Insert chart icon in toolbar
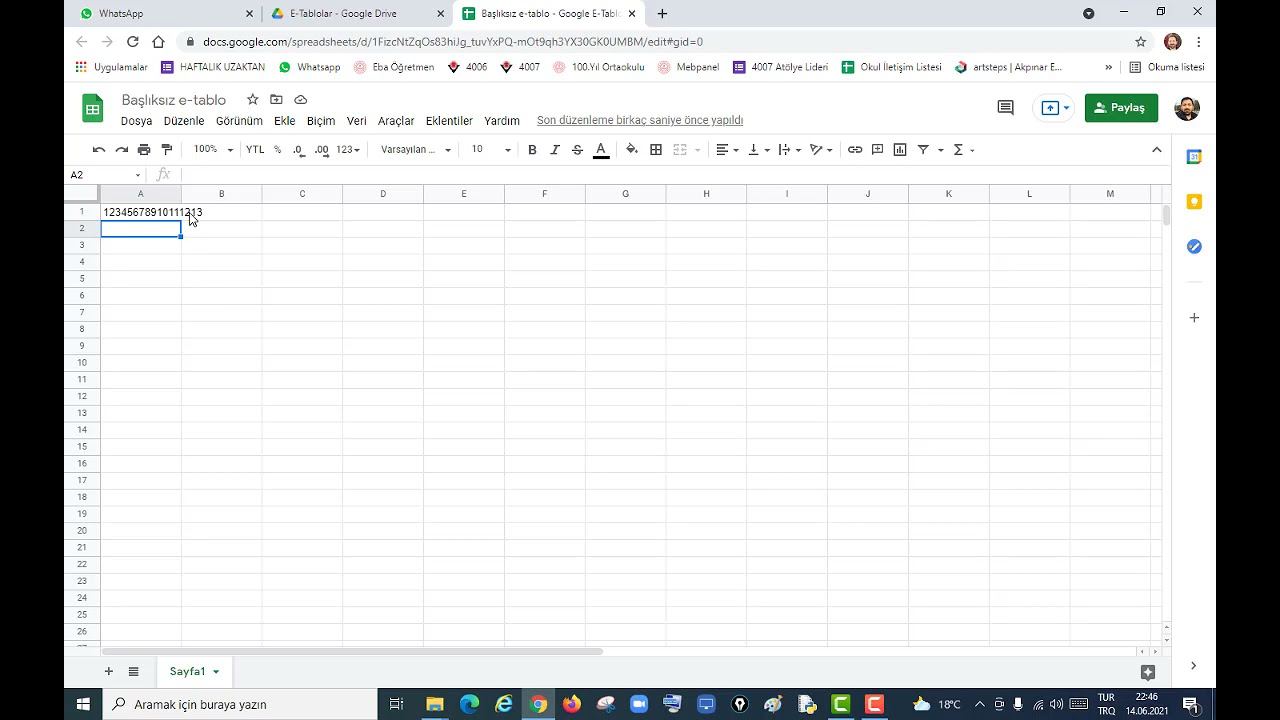The image size is (1280, 720). [x=900, y=150]
